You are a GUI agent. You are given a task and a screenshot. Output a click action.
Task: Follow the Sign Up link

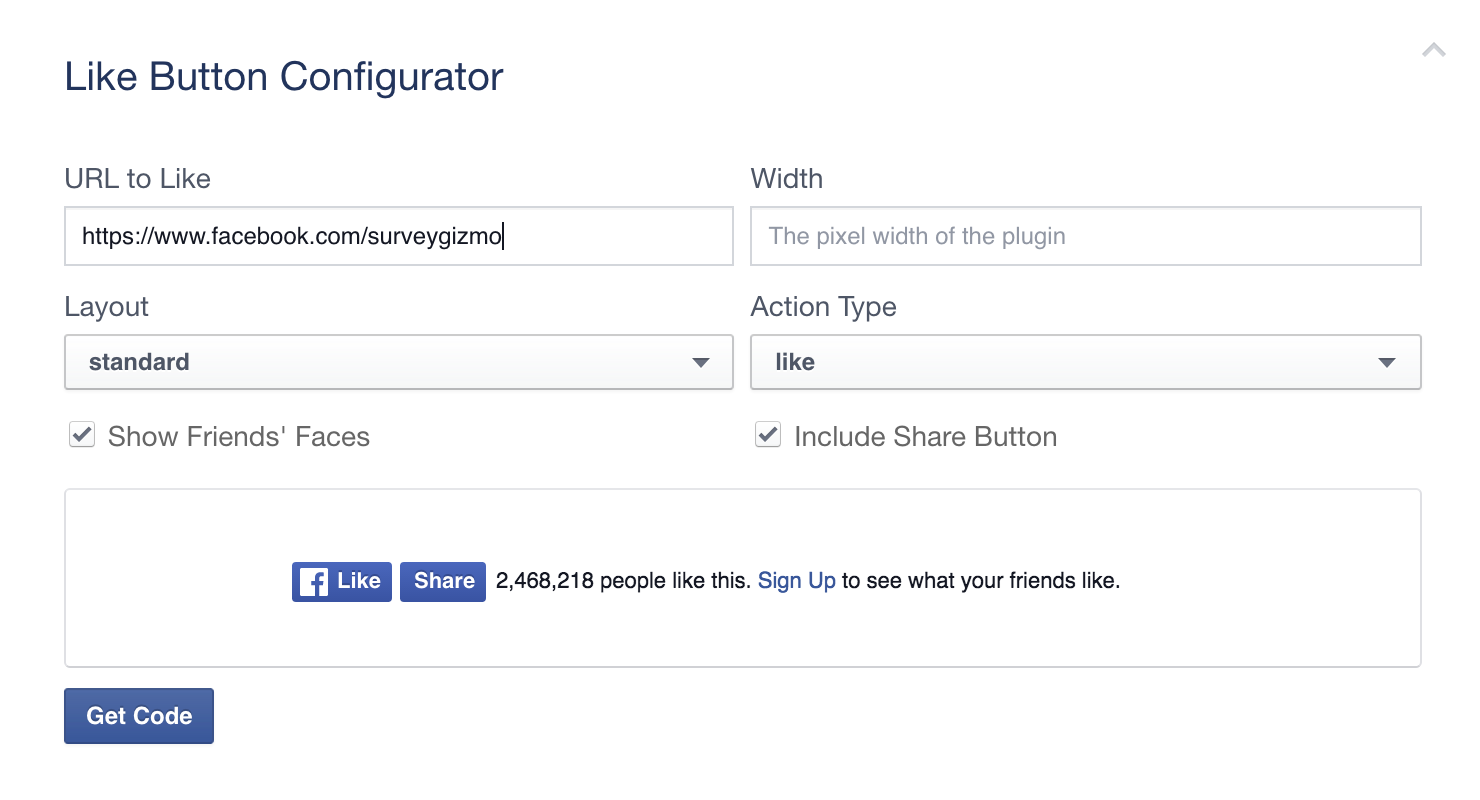[796, 581]
